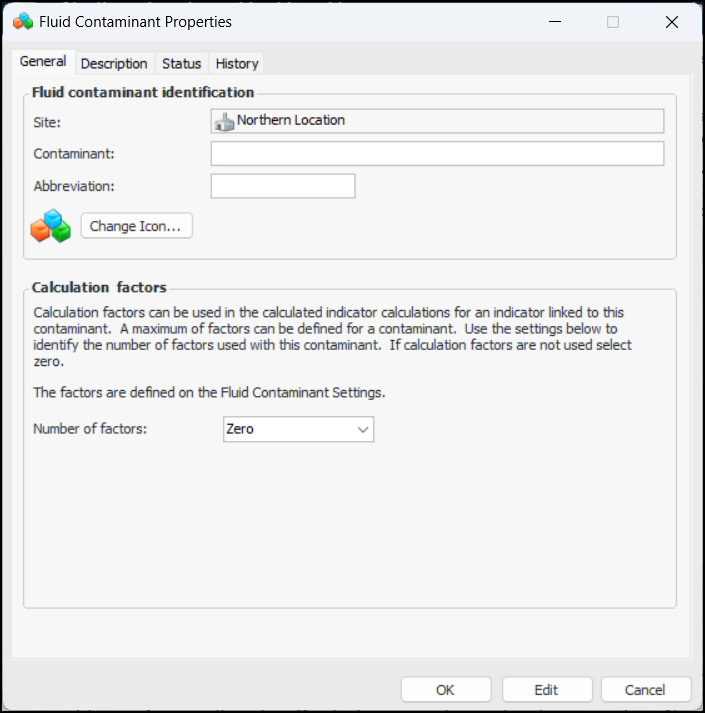Close the Fluid Contaminant Properties dialog

[x=671, y=22]
